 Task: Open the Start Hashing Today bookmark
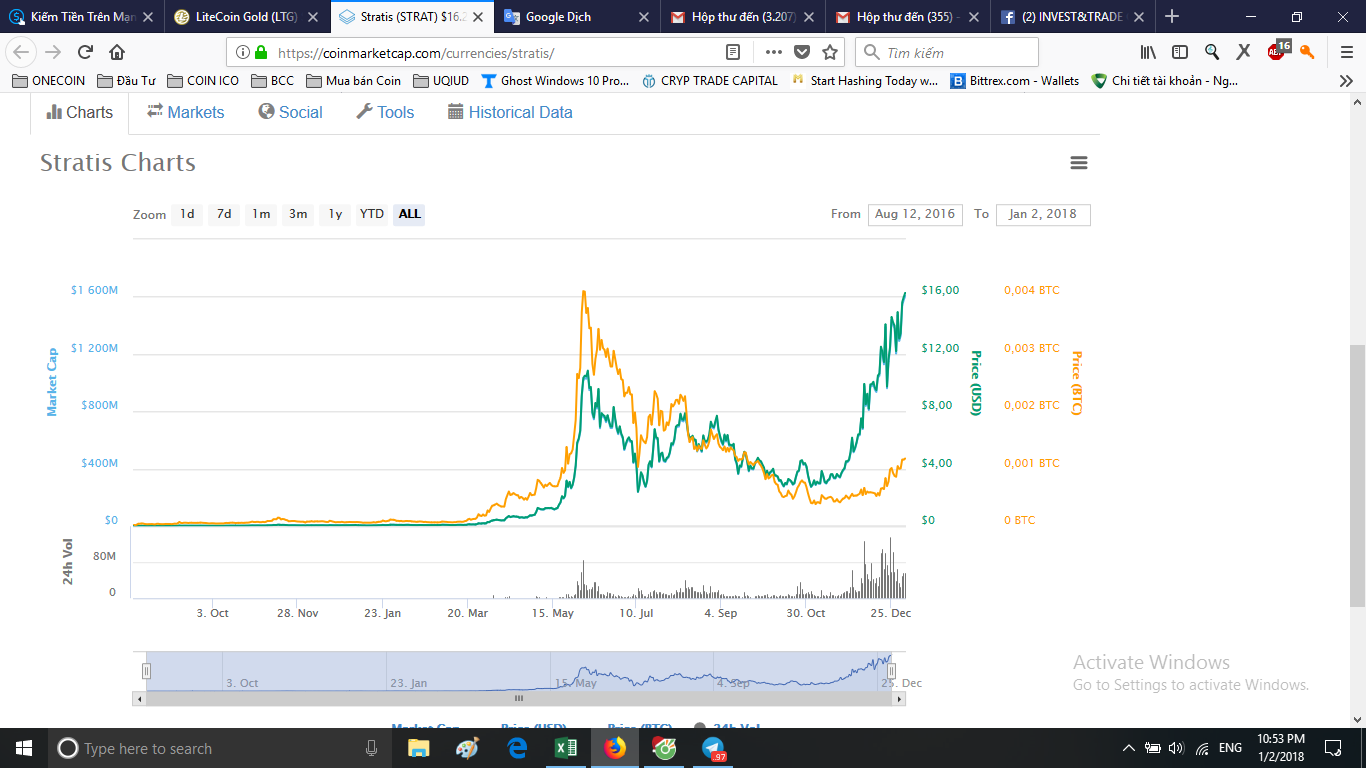[x=865, y=81]
